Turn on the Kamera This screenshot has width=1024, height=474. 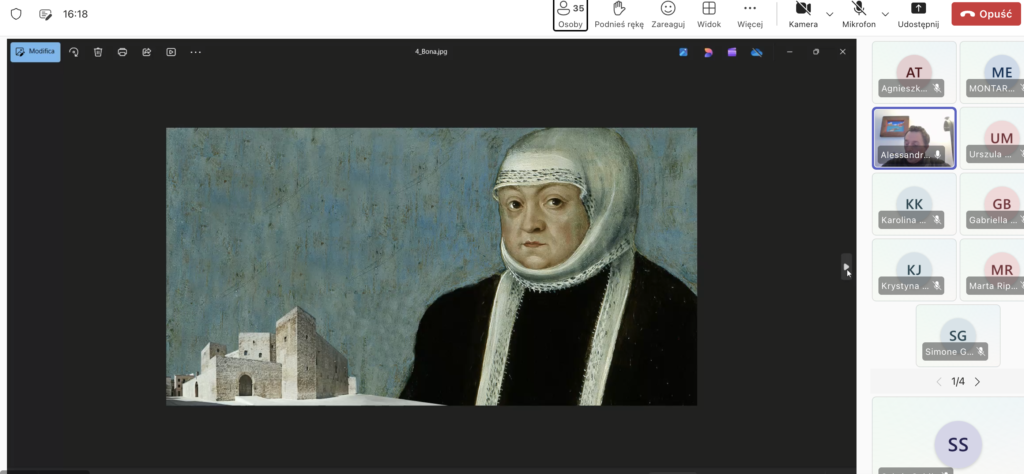point(802,15)
